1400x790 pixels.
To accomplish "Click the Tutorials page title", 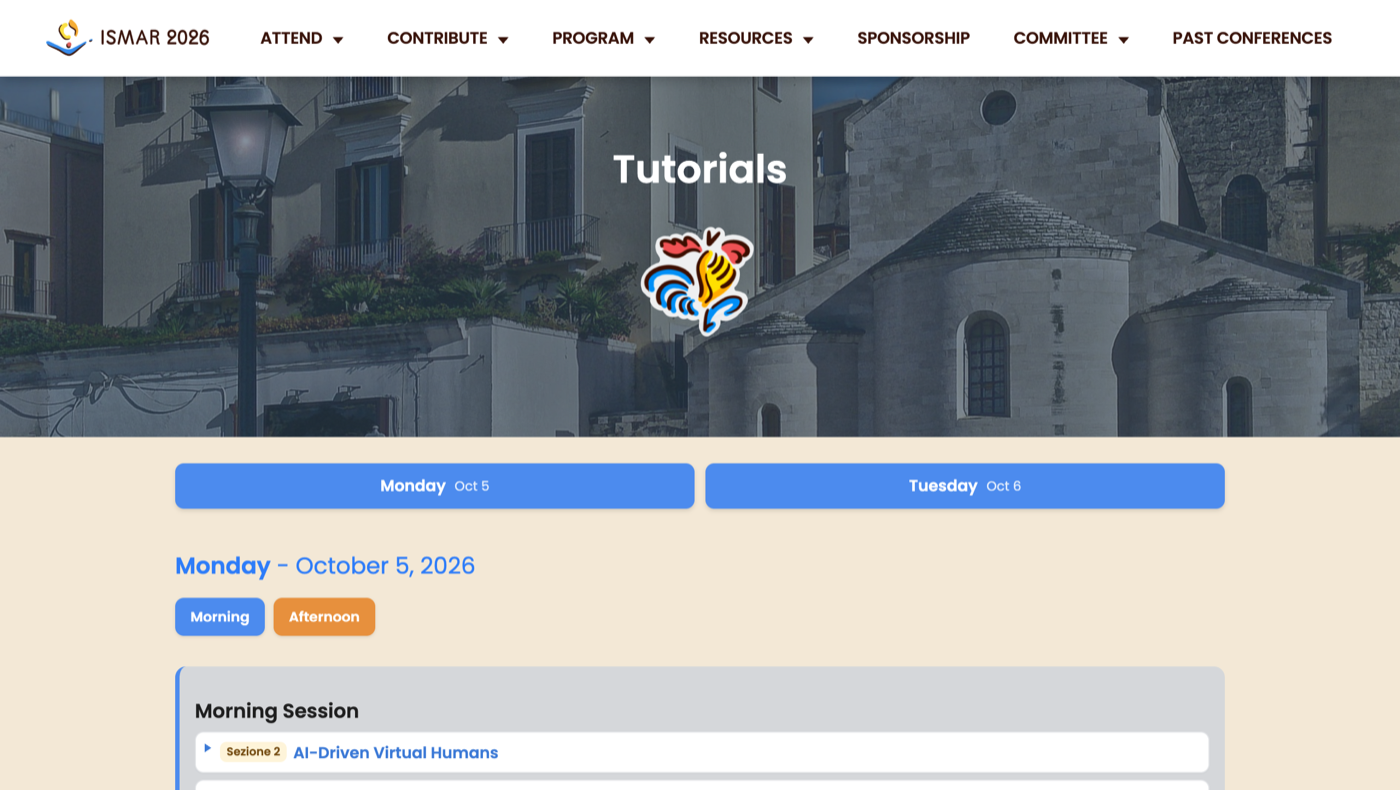I will pyautogui.click(x=700, y=169).
